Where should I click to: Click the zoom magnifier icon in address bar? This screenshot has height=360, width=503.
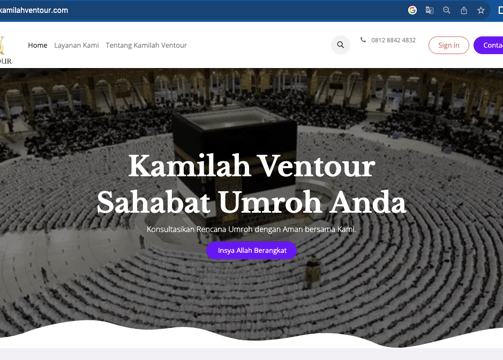(x=447, y=10)
